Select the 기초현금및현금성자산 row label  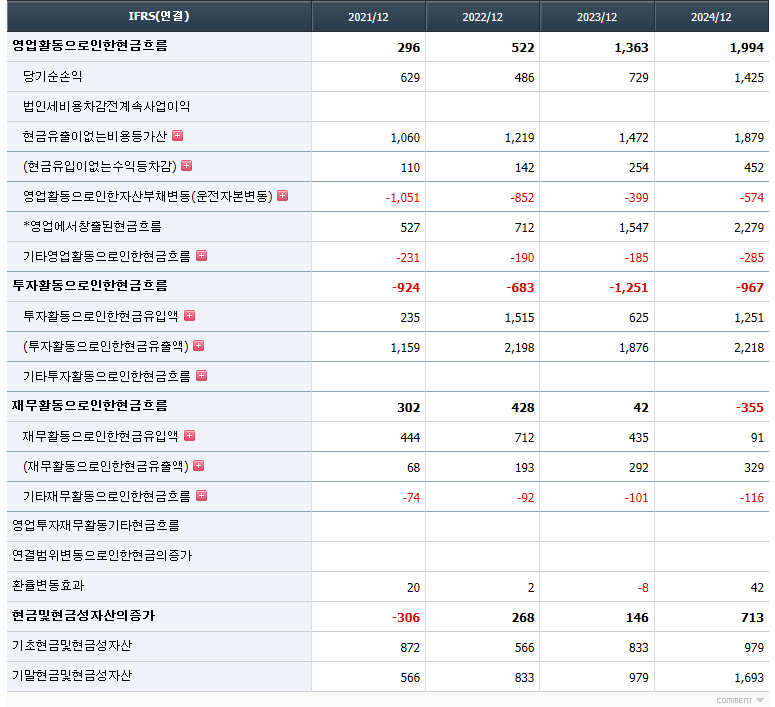(x=72, y=645)
